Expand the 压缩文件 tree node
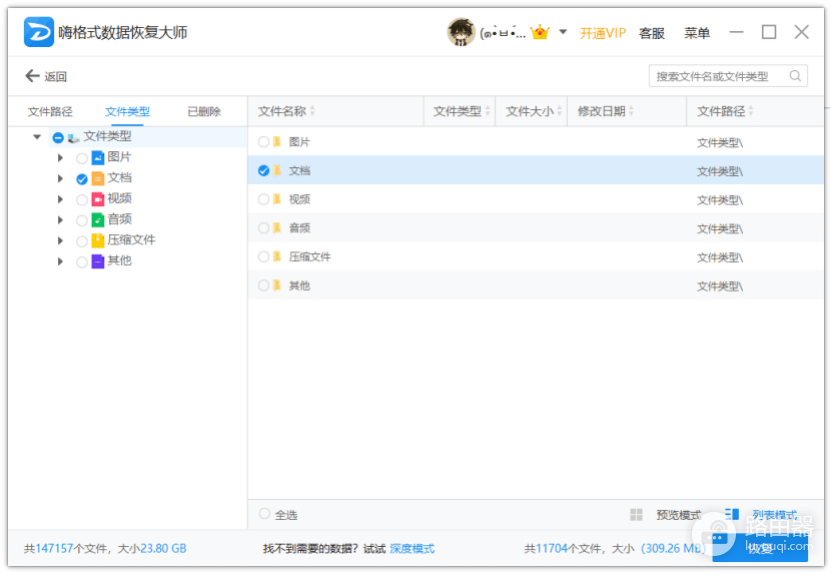This screenshot has height=574, width=832. [60, 240]
